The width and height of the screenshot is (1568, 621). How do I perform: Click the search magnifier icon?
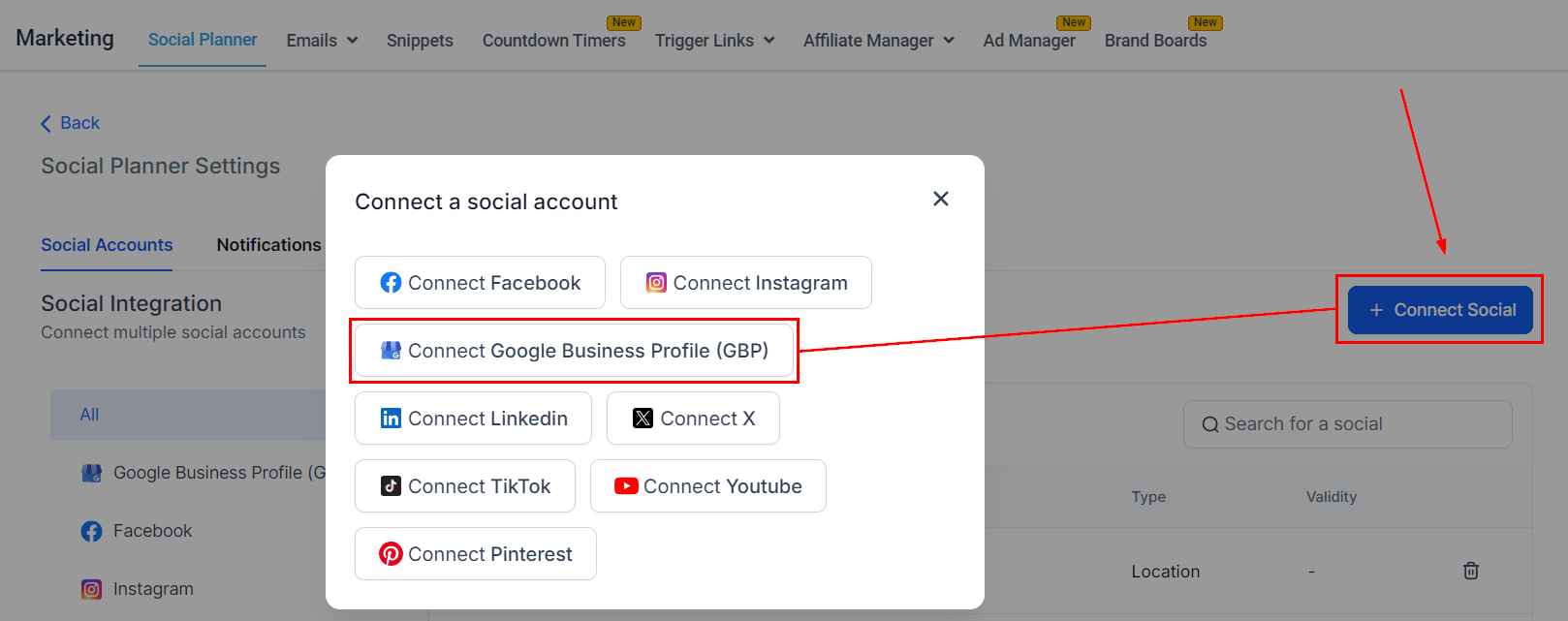pyautogui.click(x=1209, y=424)
